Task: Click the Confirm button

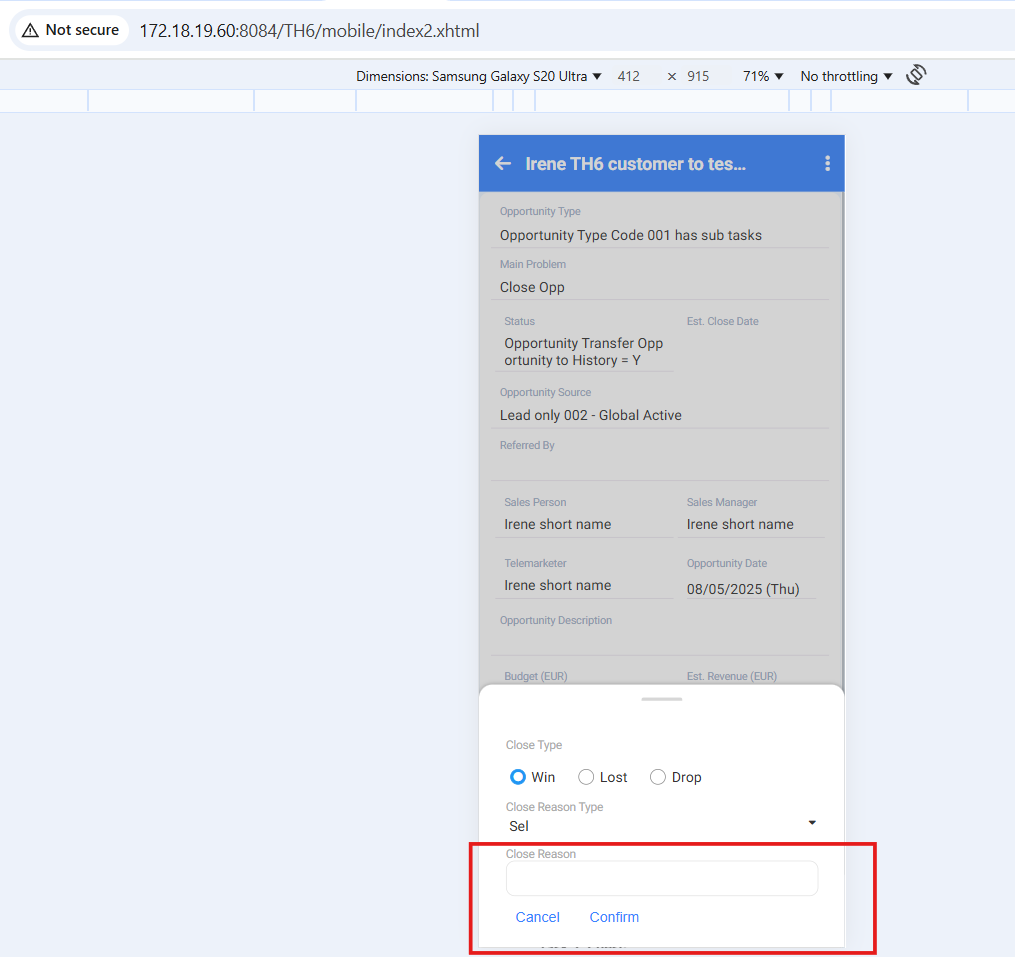Action: coord(614,917)
